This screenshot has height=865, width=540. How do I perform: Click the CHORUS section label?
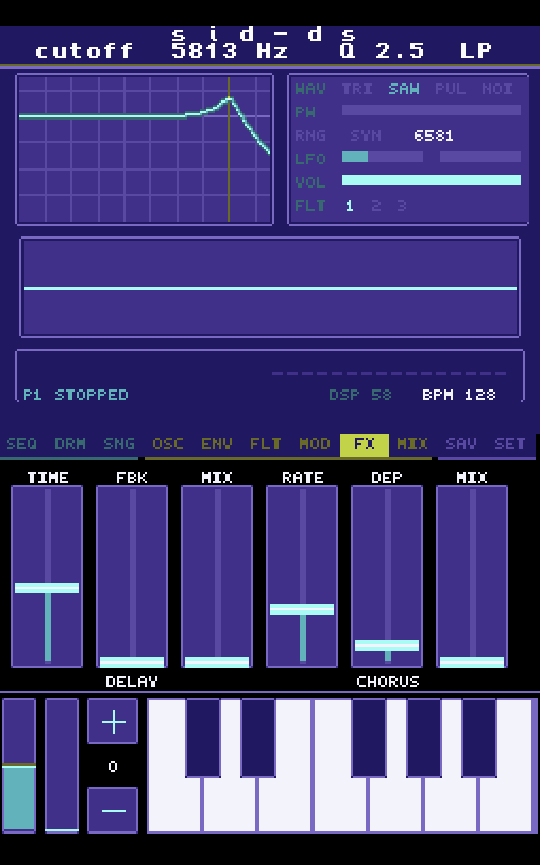pos(388,682)
